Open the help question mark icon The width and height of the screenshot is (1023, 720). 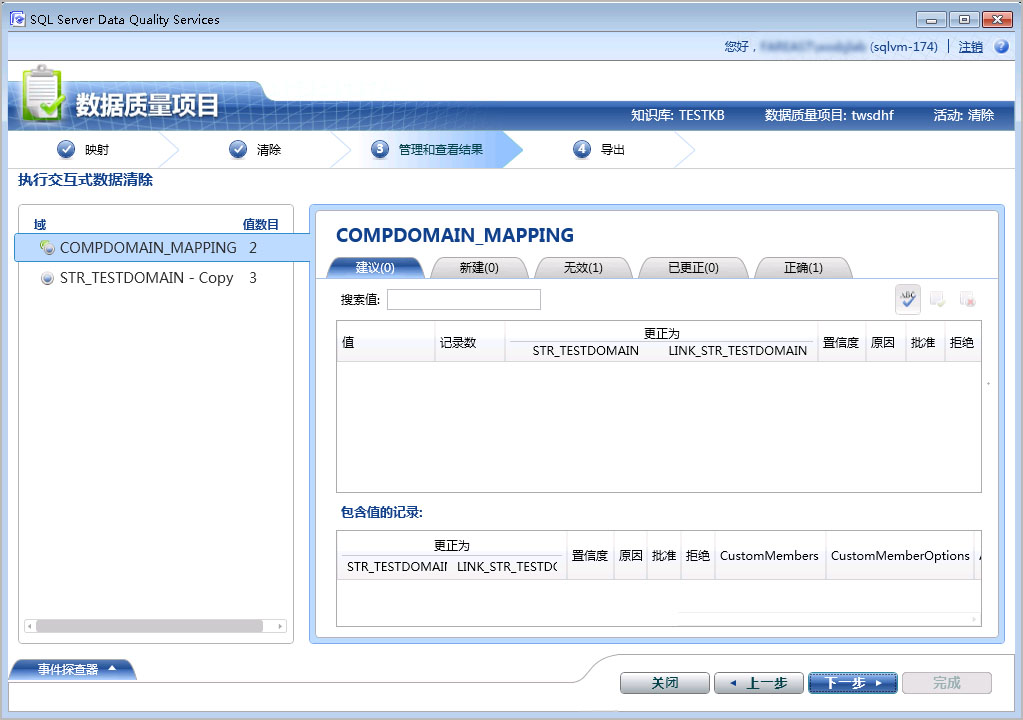(1000, 47)
